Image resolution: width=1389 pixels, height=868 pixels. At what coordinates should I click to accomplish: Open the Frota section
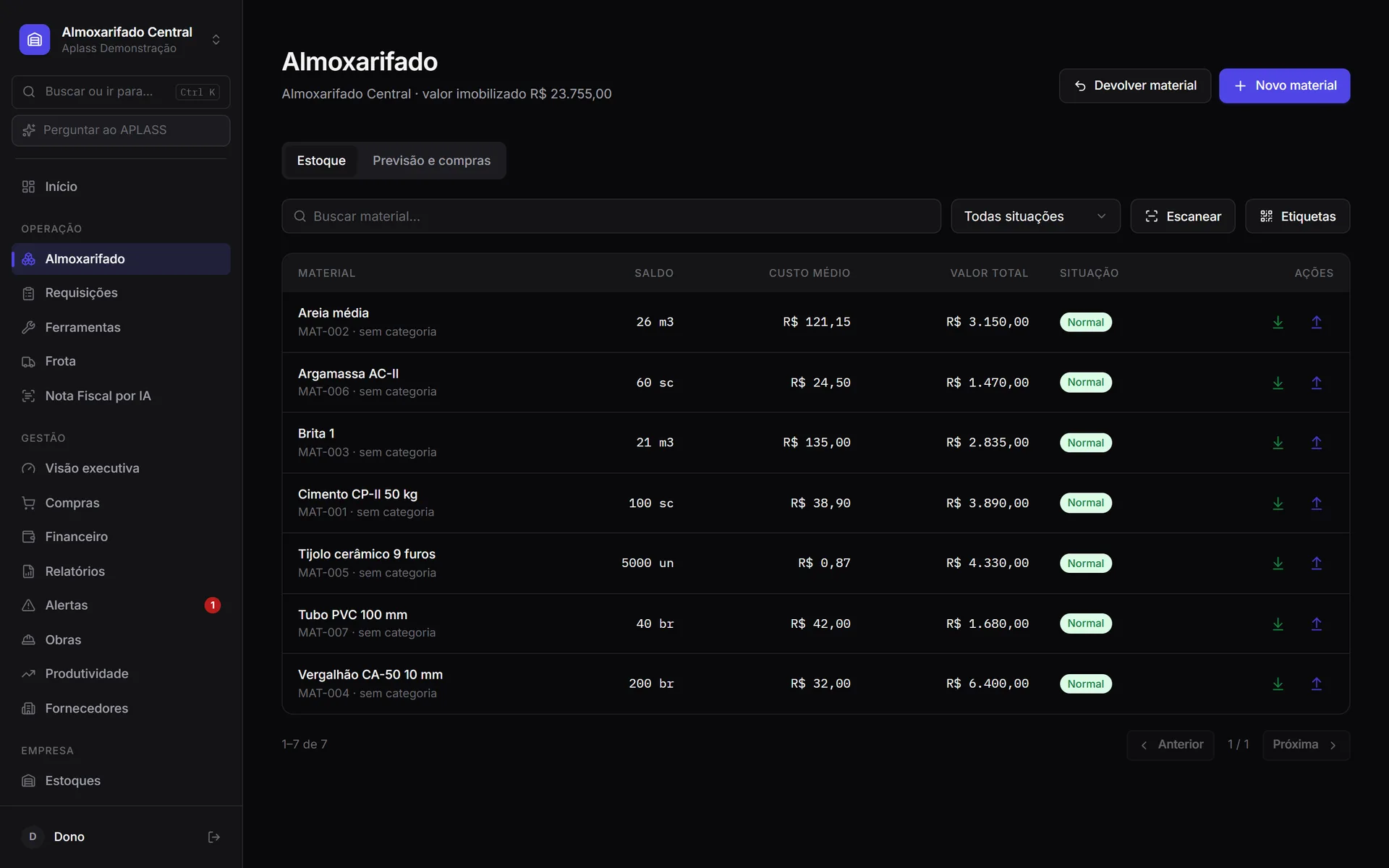point(121,362)
